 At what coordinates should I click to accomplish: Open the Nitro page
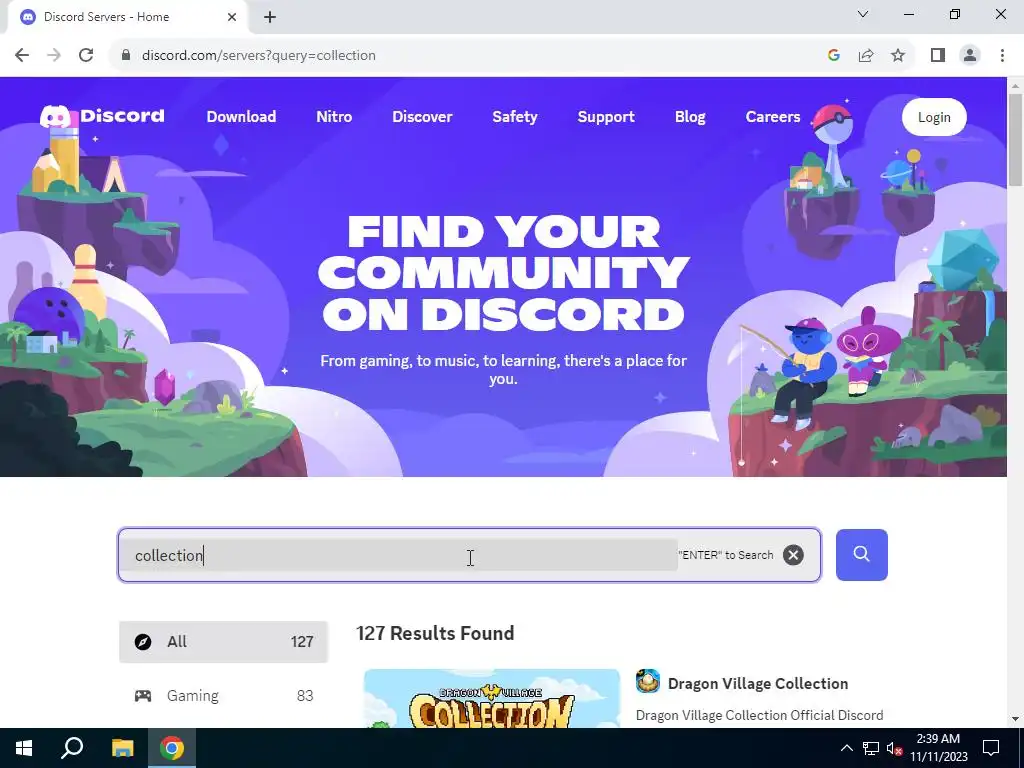click(x=334, y=117)
